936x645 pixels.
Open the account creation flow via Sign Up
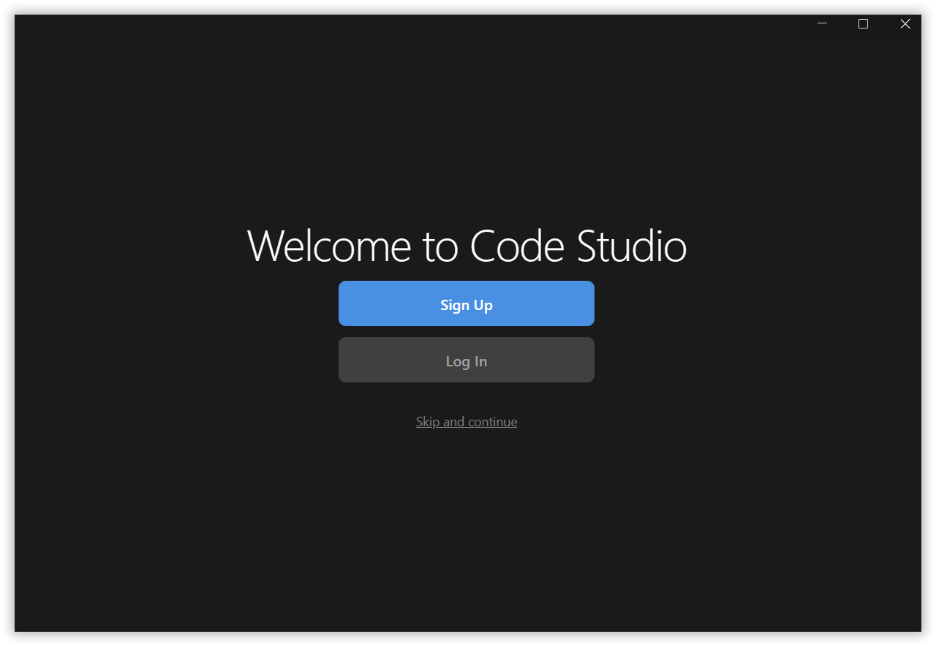pos(466,303)
